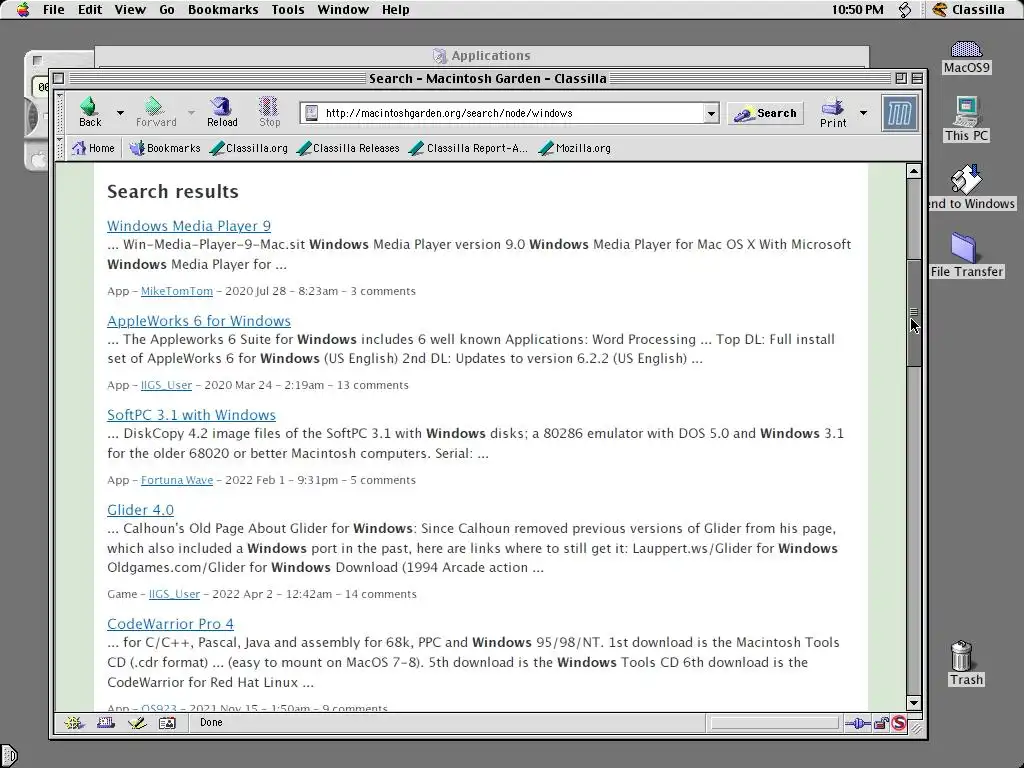Select the File Transfer folder icon
The width and height of the screenshot is (1024, 768).
pyautogui.click(x=967, y=255)
